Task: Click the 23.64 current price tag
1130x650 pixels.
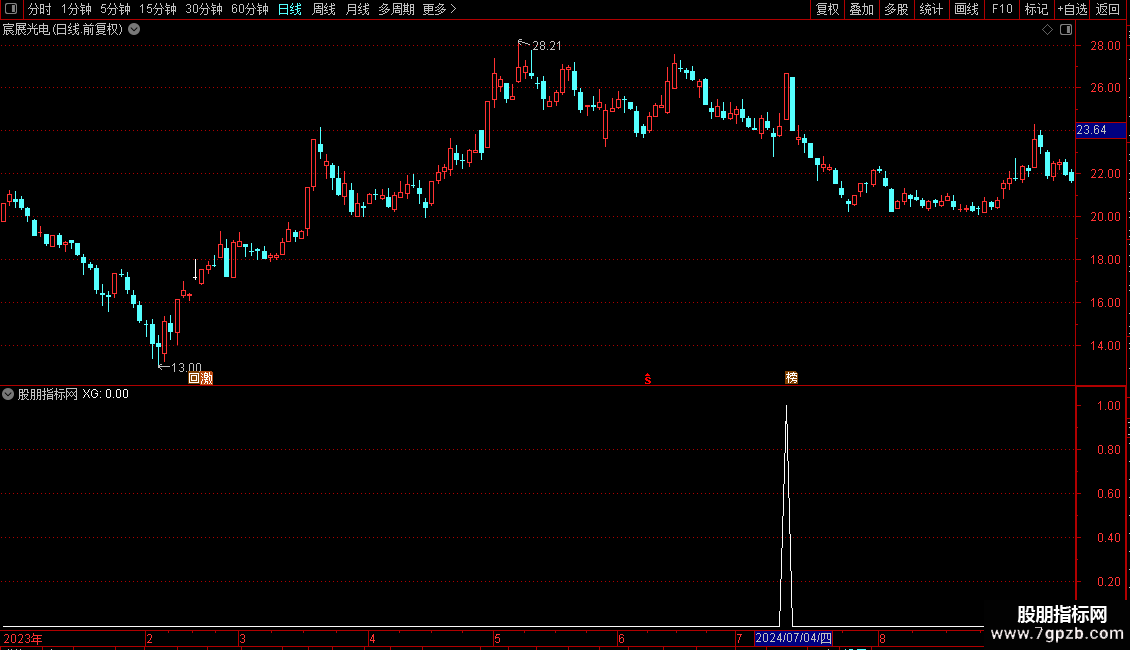Action: [1100, 130]
